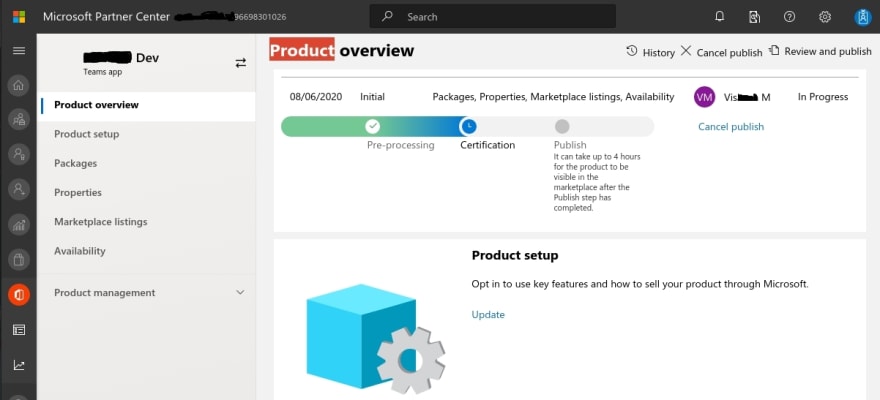The image size is (880, 400).
Task: Click the History clock icon
Action: pos(632,51)
